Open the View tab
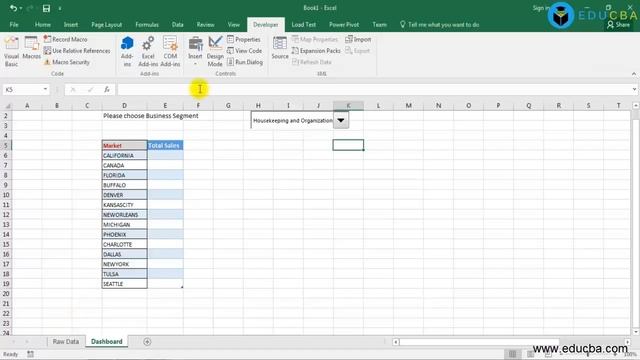The image size is (640, 360). point(234,24)
